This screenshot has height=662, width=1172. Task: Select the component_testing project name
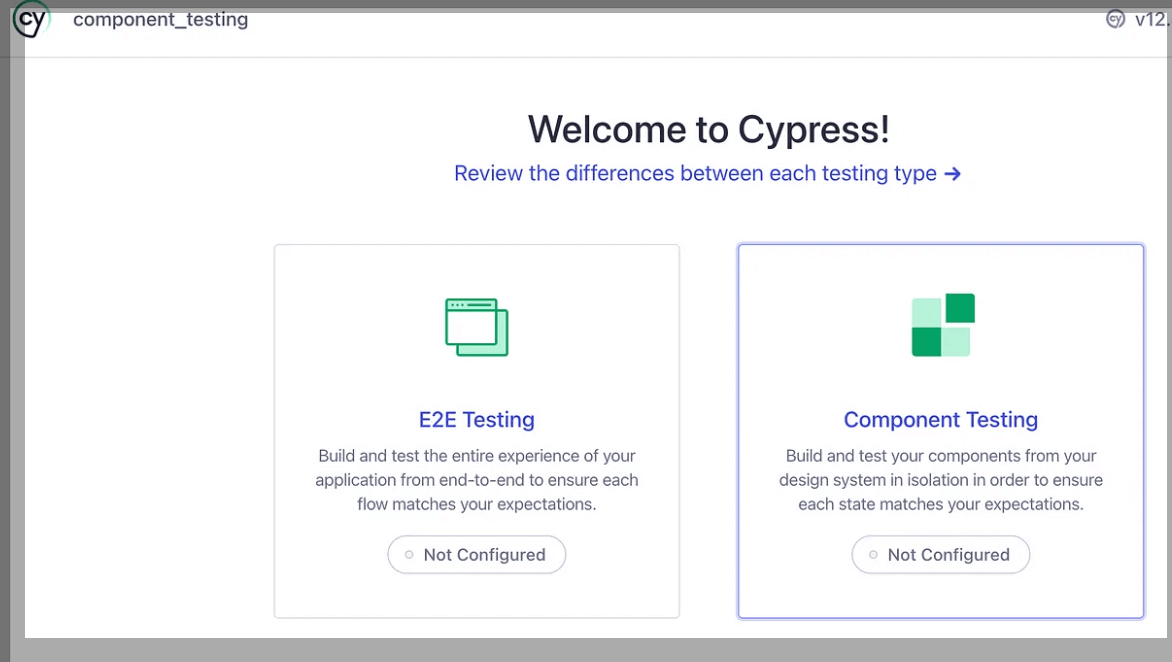coord(161,19)
